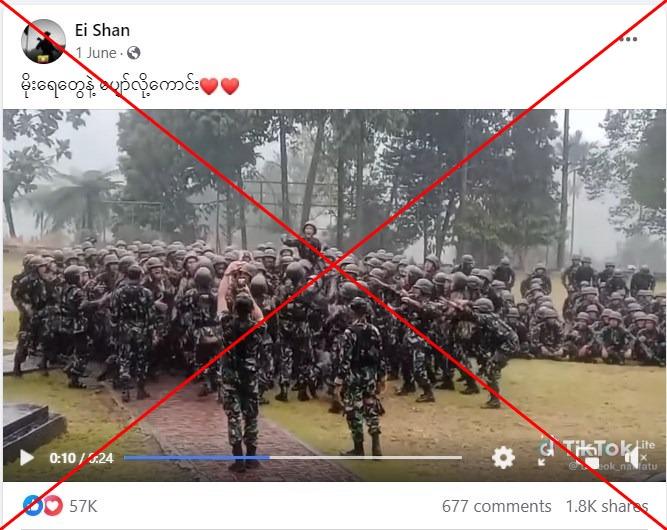Open the three-dots post options menu
Screen dimensions: 667x530
[628, 39]
